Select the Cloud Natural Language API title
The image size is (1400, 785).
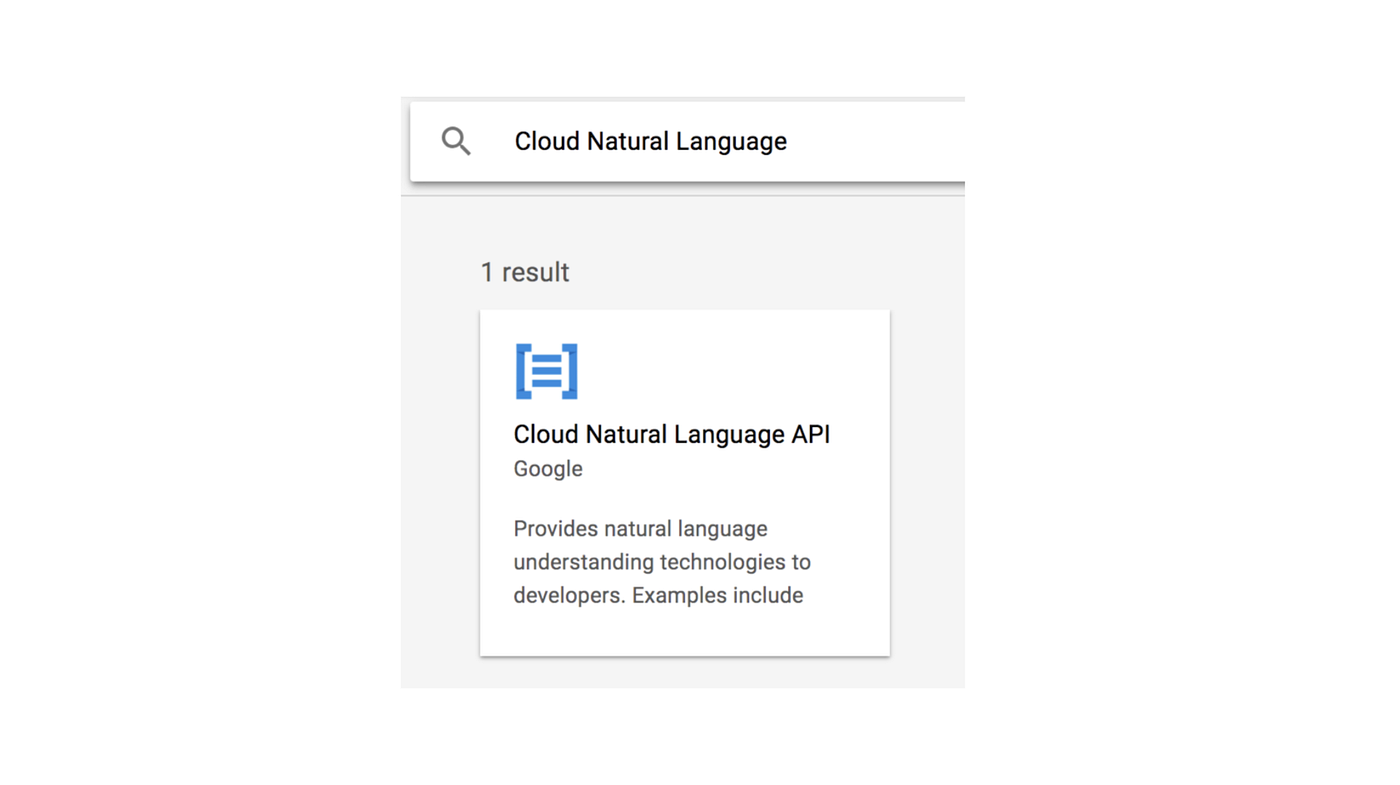(x=671, y=433)
